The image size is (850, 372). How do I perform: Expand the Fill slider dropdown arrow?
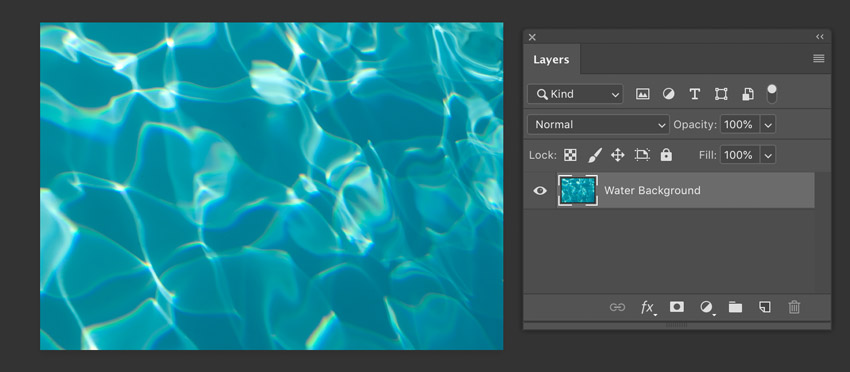pyautogui.click(x=768, y=155)
